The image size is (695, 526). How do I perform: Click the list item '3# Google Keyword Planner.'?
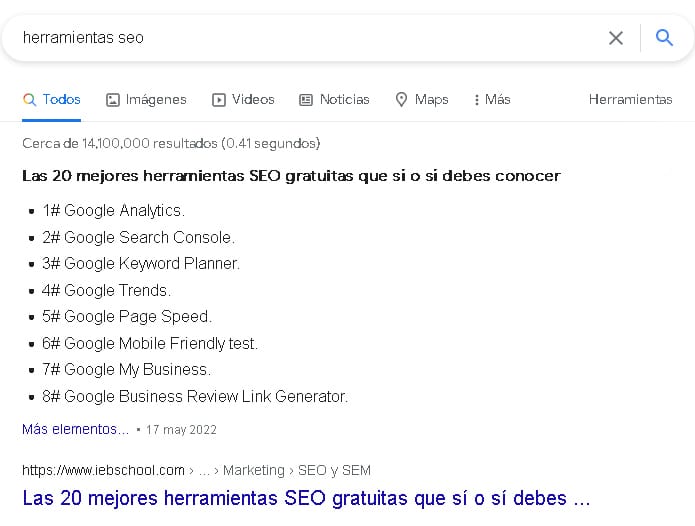(x=141, y=264)
